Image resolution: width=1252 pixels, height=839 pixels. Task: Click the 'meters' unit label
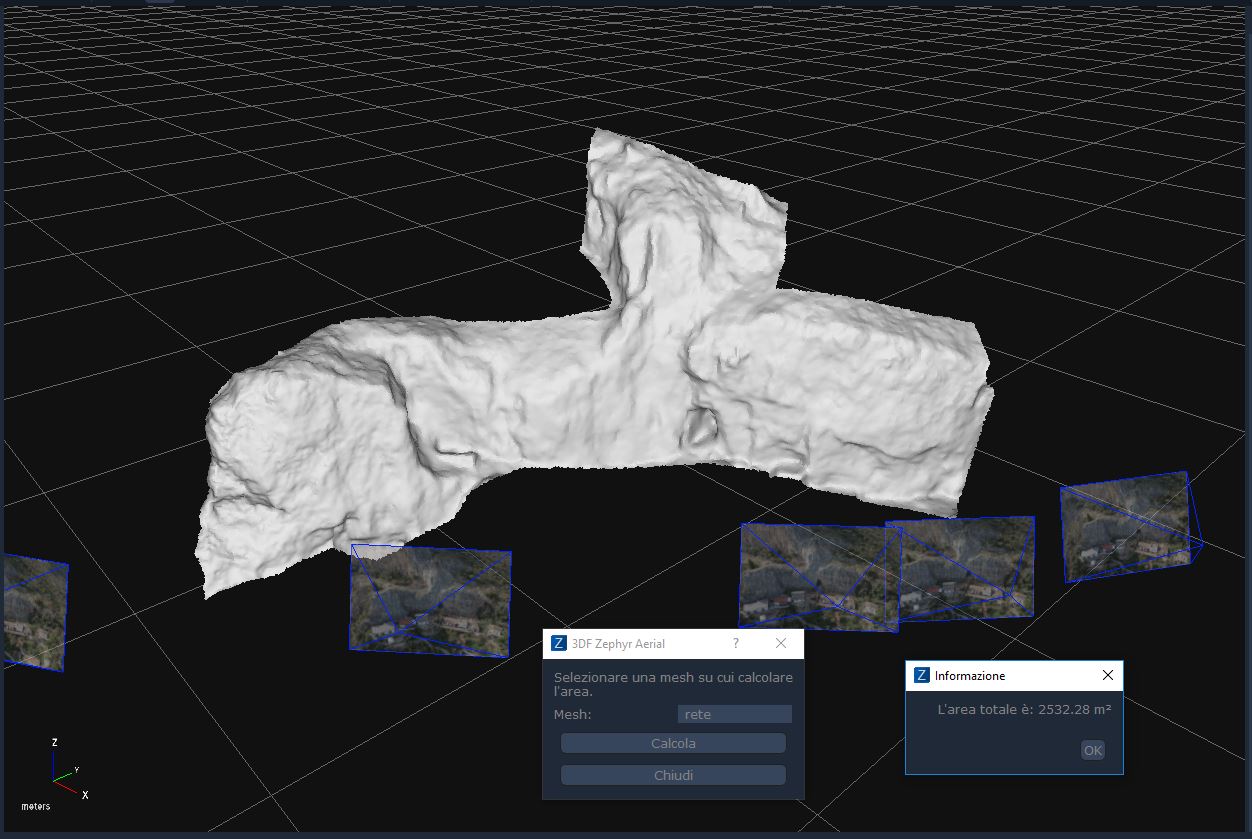tap(35, 806)
